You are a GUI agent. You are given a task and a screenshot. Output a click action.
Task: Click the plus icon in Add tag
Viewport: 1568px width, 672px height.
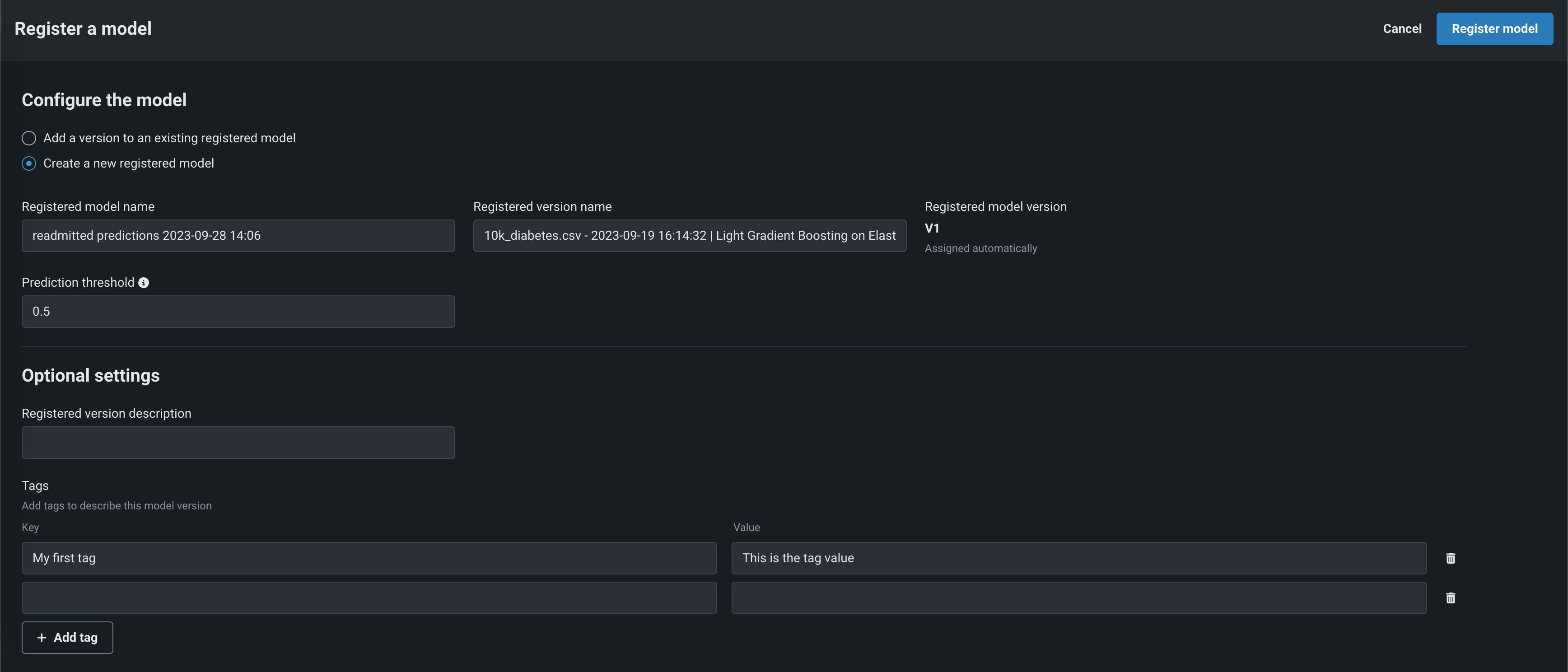coord(42,637)
